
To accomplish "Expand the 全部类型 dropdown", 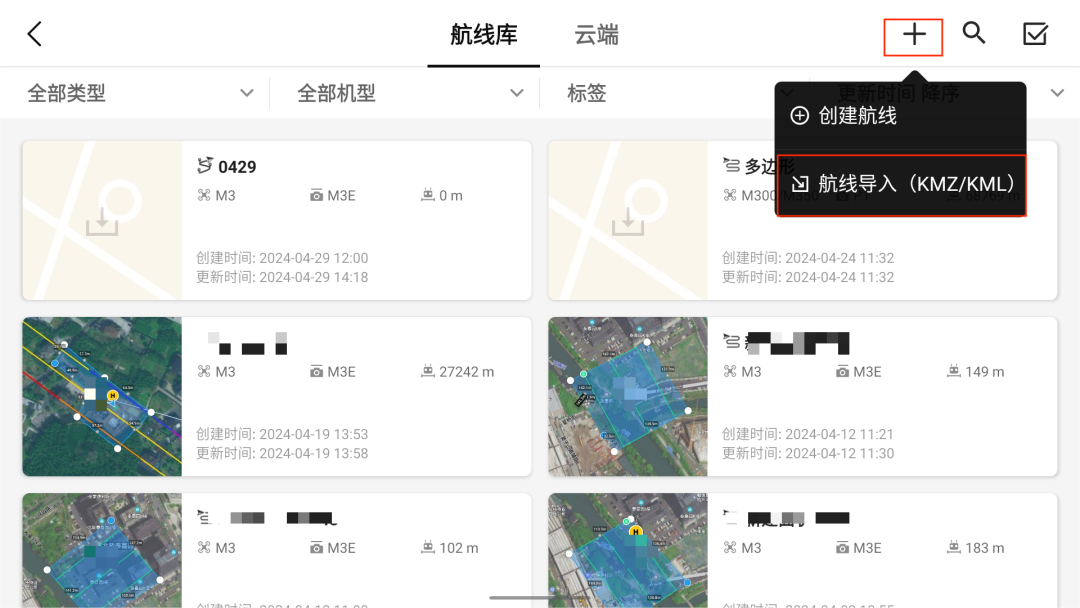I will 141,93.
